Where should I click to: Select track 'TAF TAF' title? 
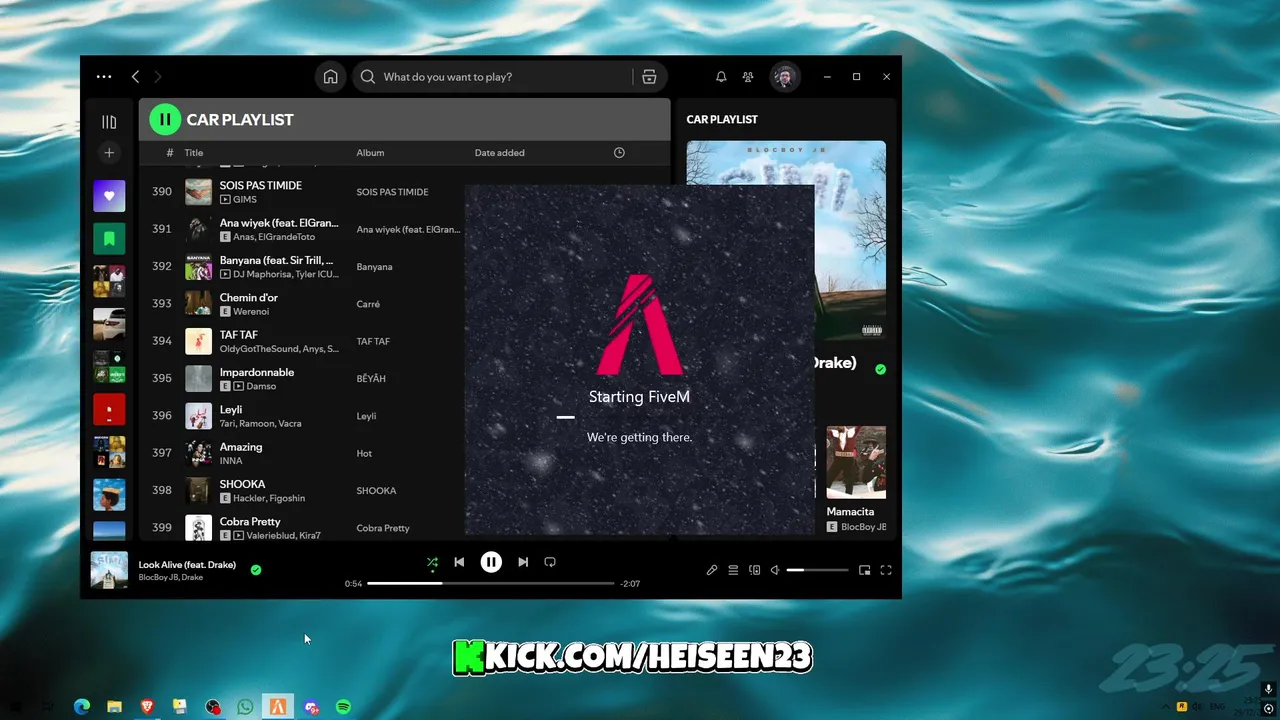(238, 335)
